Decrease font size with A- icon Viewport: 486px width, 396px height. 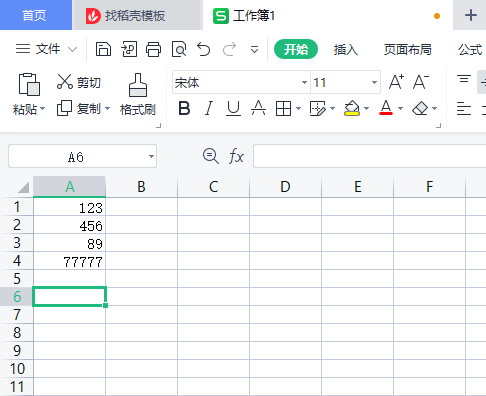pos(421,82)
